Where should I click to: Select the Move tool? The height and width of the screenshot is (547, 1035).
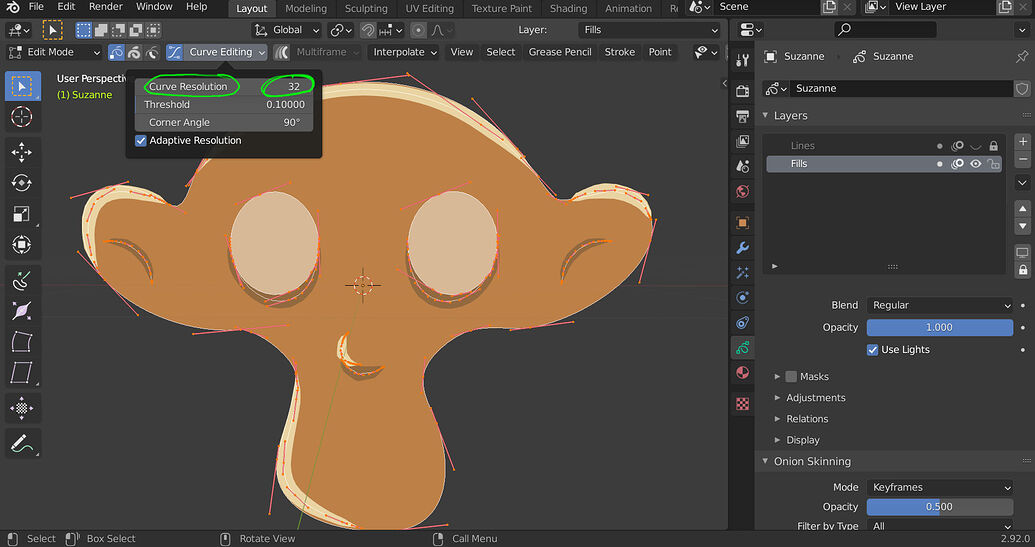(22, 152)
